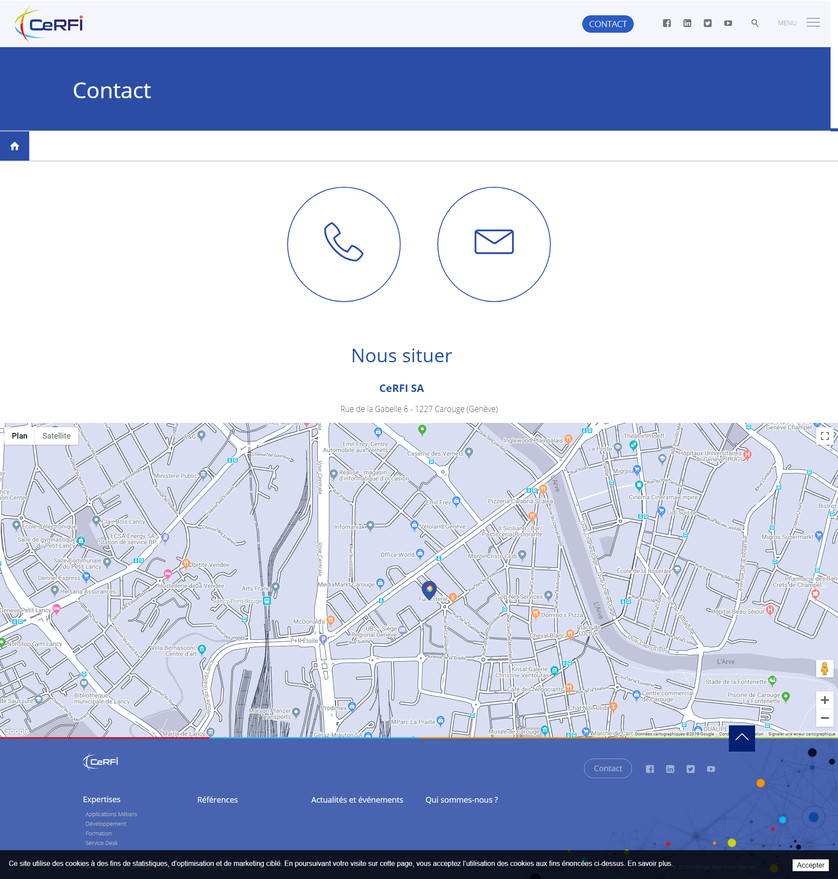This screenshot has height=879, width=838.
Task: Click Stade de la Fontenette marker
Action: click(772, 681)
